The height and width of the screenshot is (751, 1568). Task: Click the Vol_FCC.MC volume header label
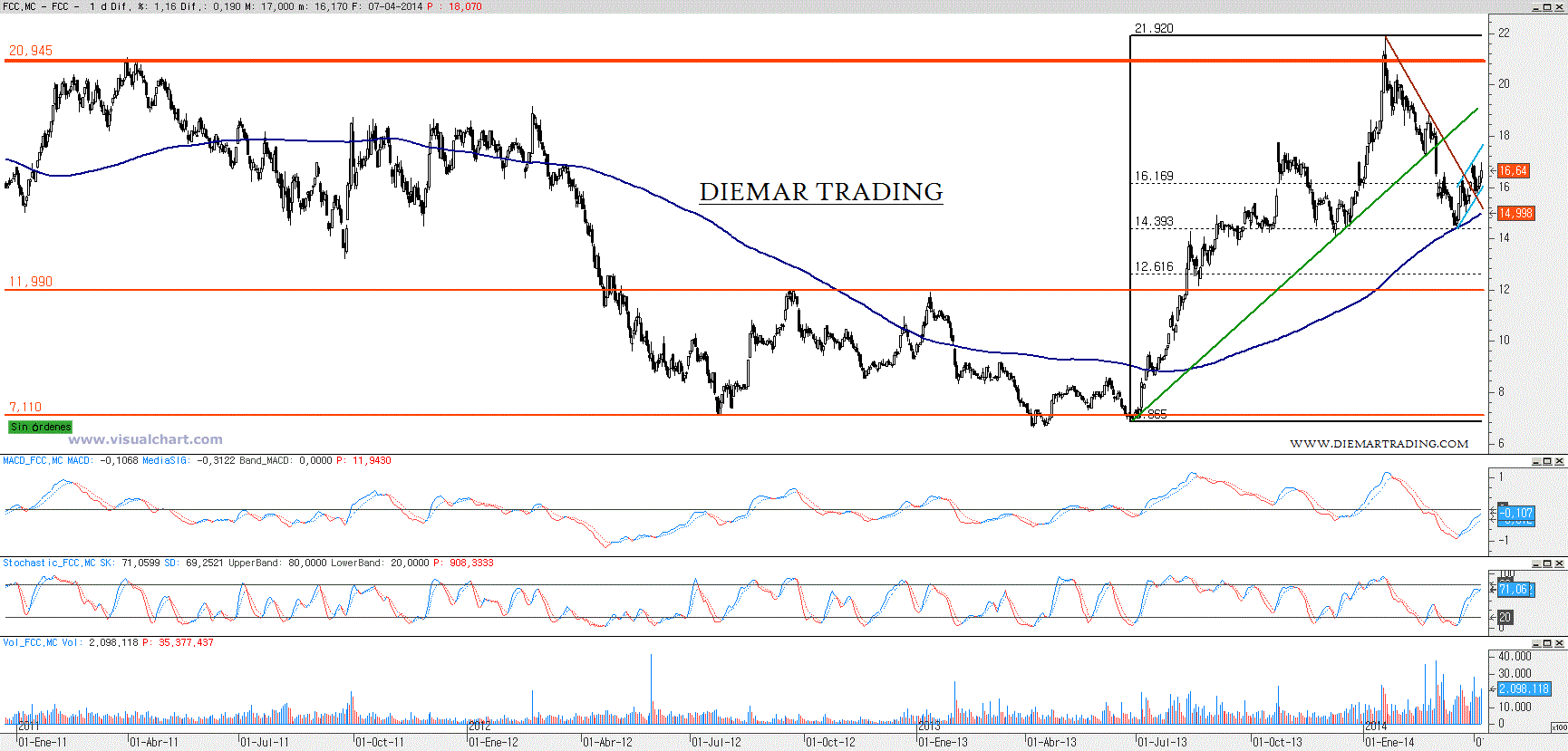click(30, 642)
